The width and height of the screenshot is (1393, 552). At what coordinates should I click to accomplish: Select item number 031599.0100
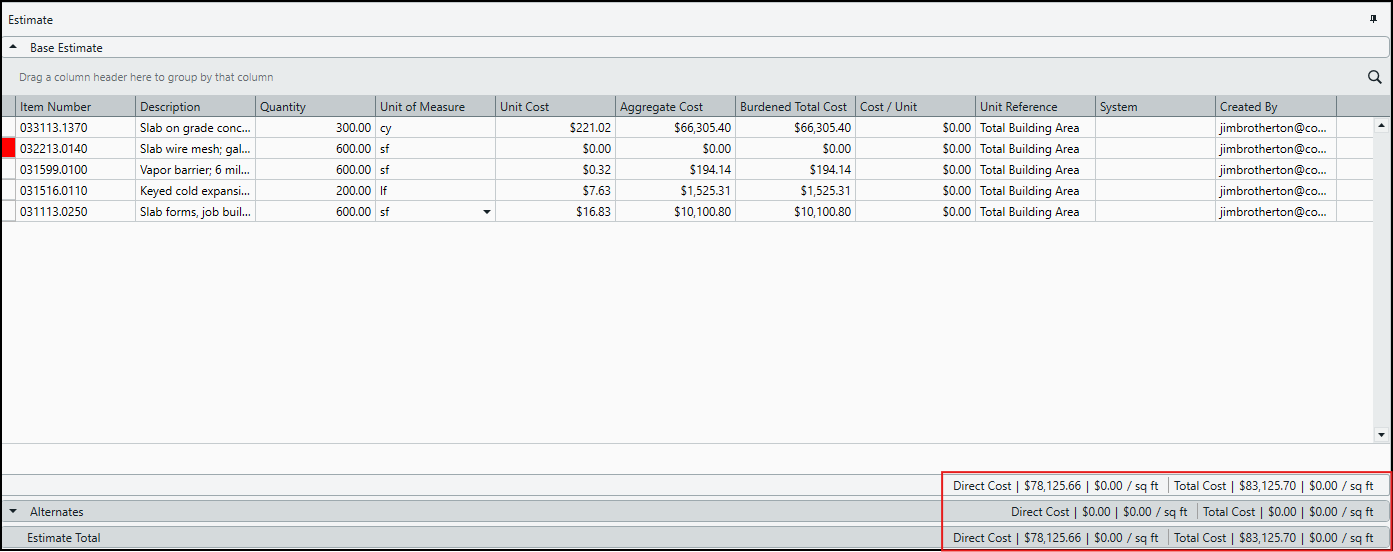(x=75, y=170)
